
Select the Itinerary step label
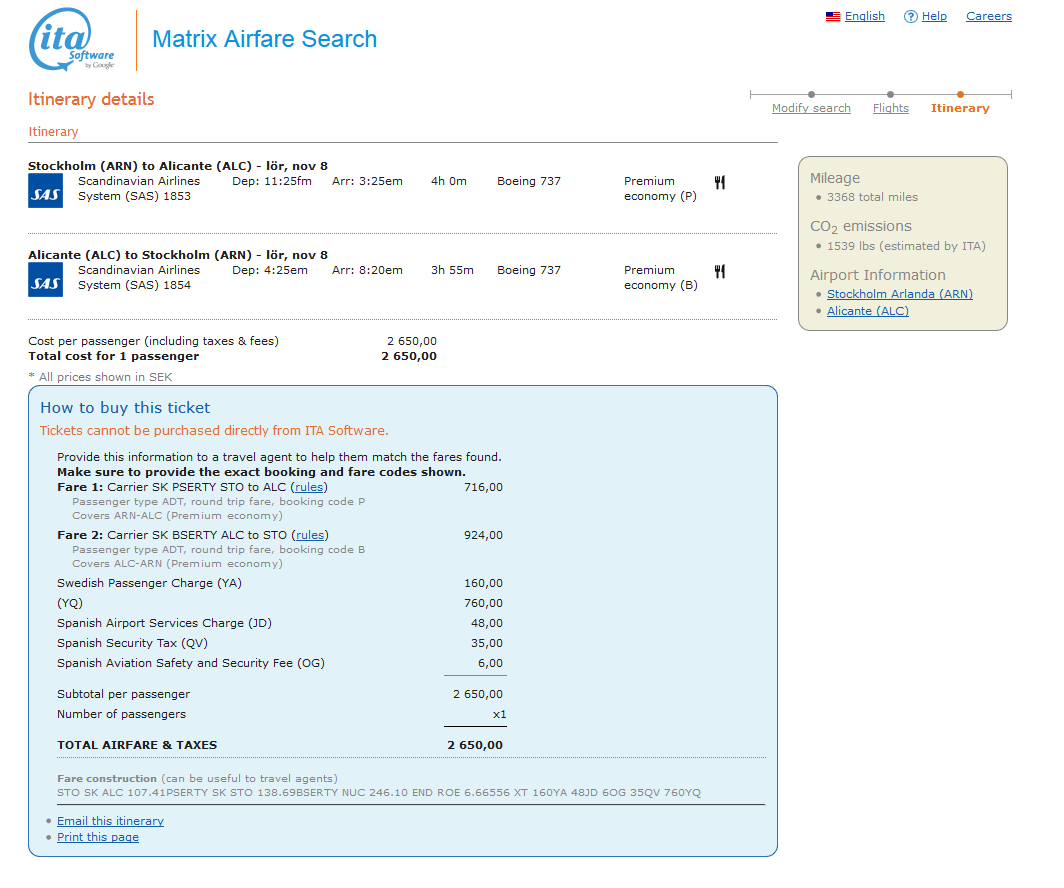(959, 108)
